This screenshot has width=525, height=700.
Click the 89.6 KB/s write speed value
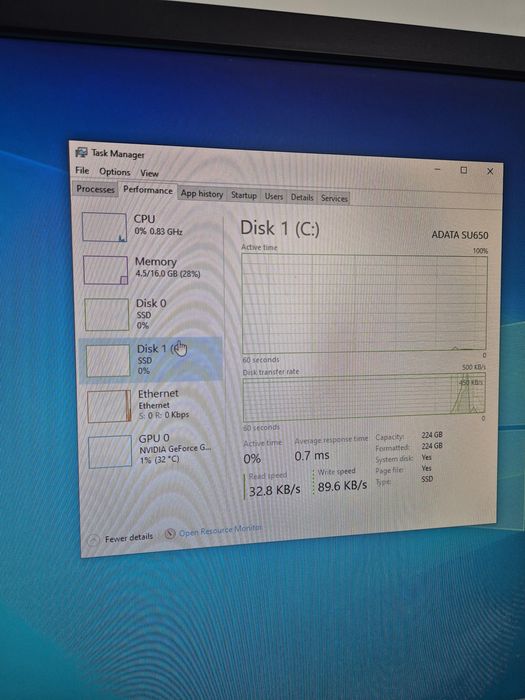(x=342, y=486)
